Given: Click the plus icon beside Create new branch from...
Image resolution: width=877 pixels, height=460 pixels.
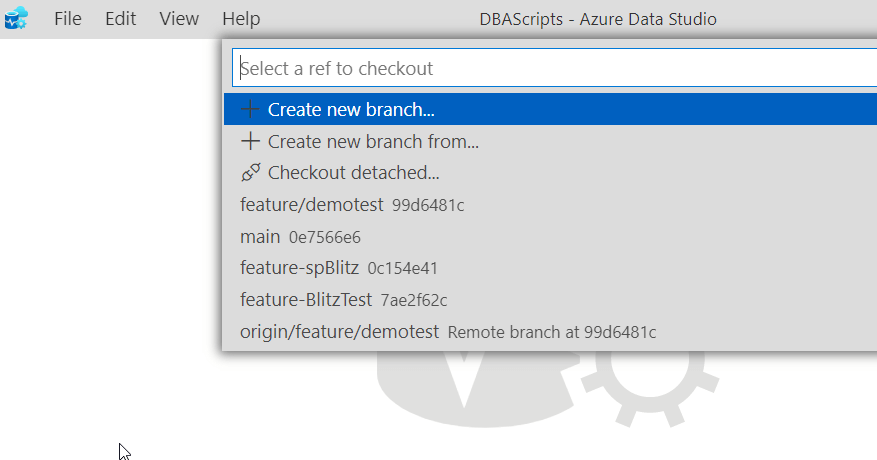Looking at the screenshot, I should click(251, 142).
